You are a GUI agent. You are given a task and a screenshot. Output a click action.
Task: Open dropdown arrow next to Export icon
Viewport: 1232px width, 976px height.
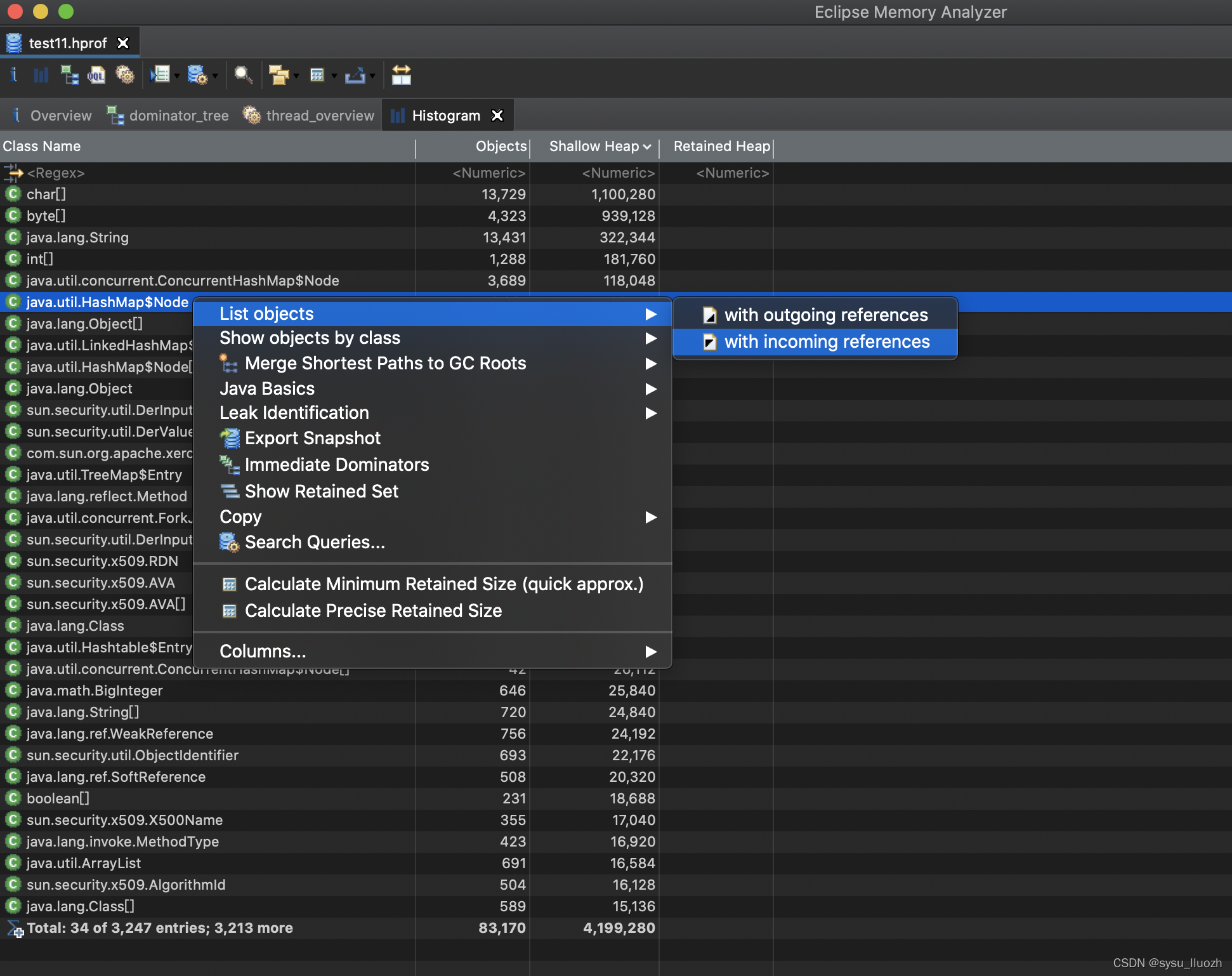point(372,77)
